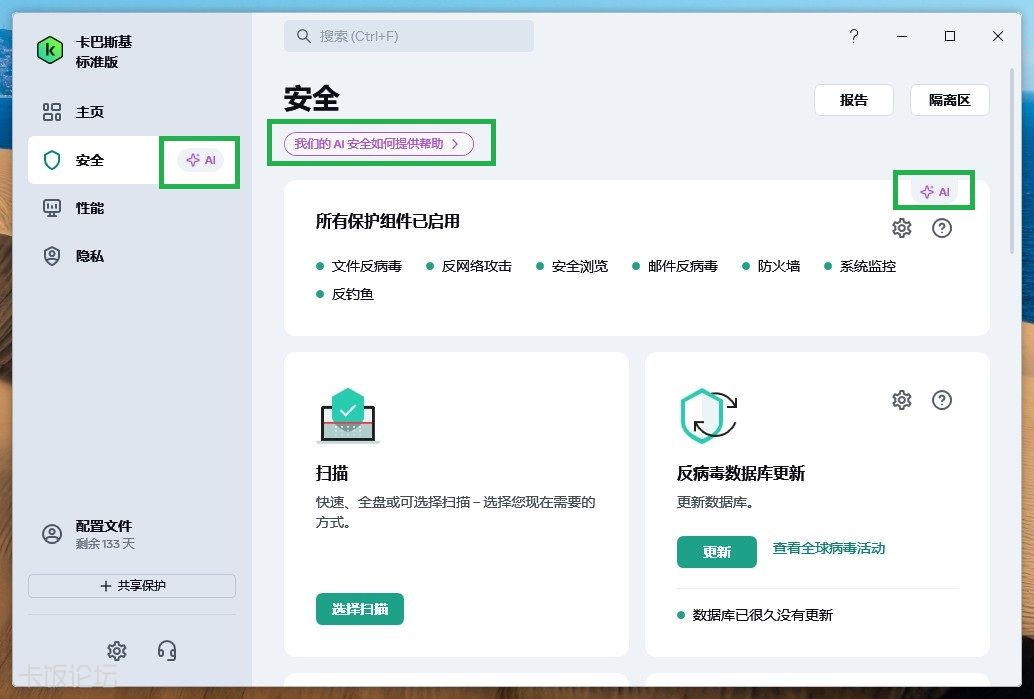Open gear settings for 所有保护组件已启用 card
This screenshot has height=699, width=1034.
901,228
